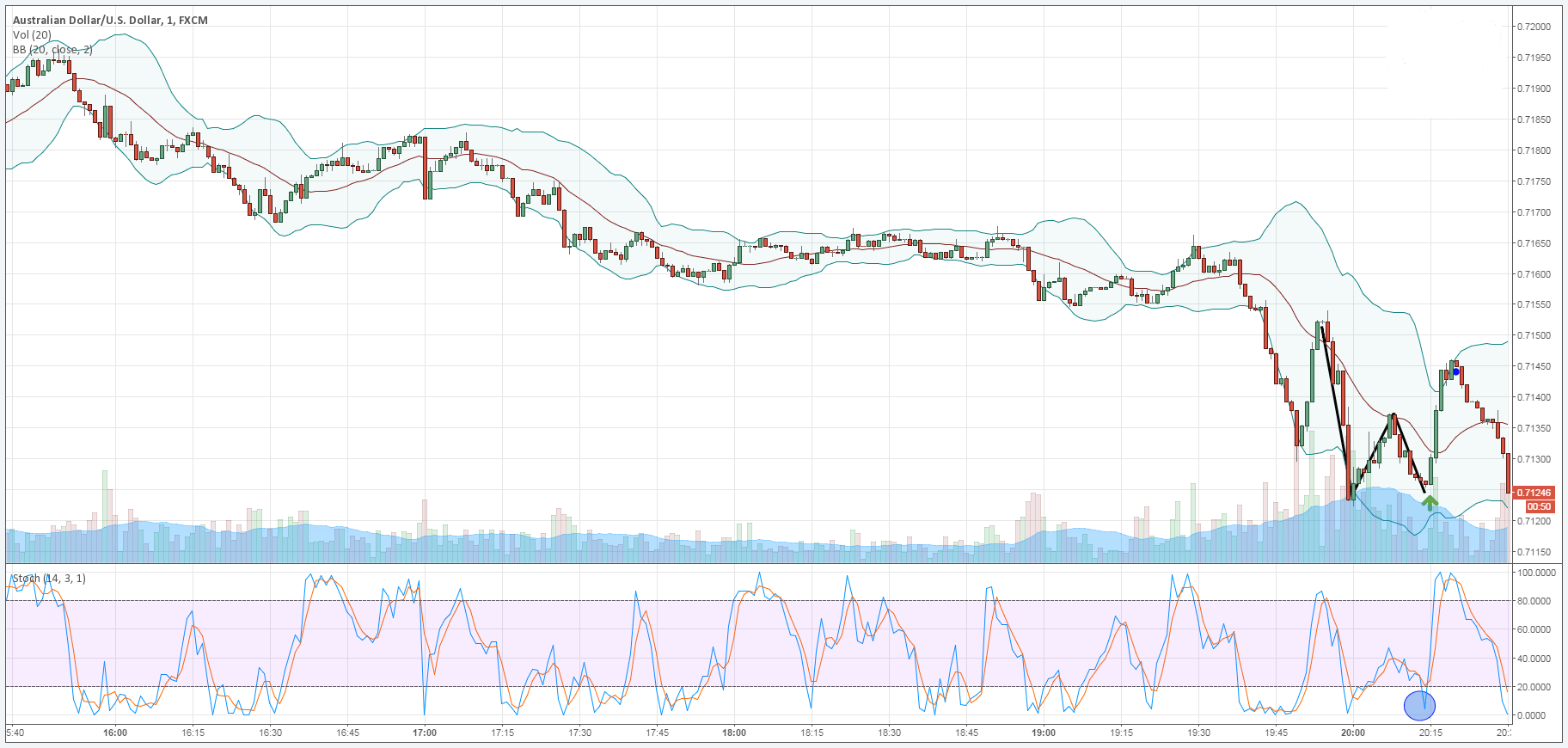1568x748 pixels.
Task: Click the red 0.71246 current price tag
Action: click(x=1533, y=493)
